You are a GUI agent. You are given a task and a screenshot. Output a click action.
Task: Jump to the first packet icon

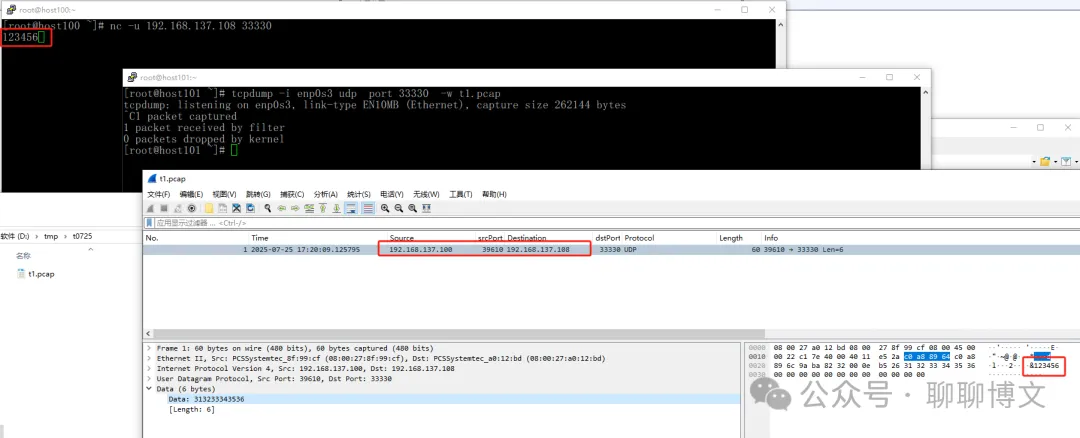tap(323, 208)
